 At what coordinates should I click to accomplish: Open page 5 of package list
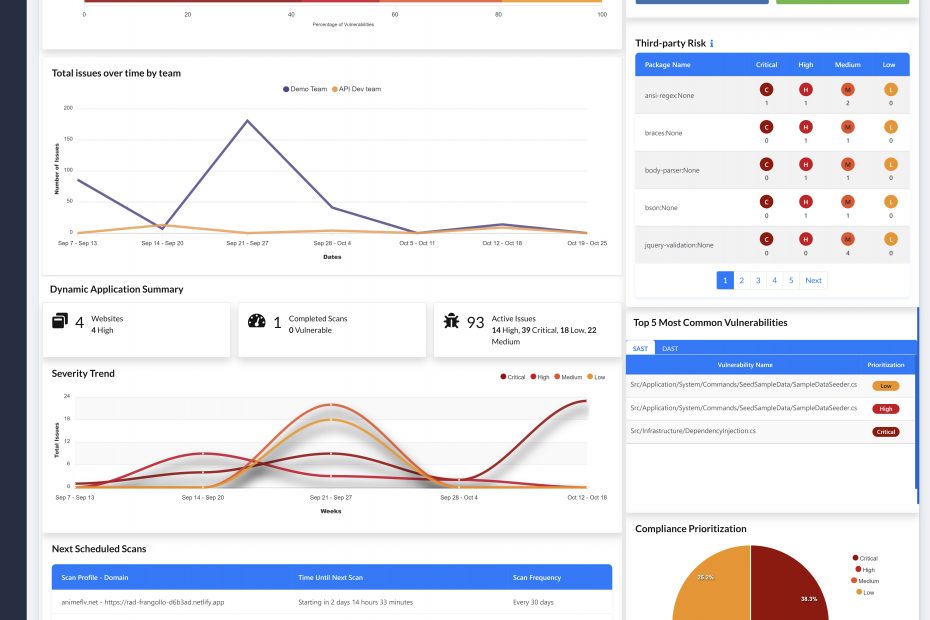click(x=790, y=280)
